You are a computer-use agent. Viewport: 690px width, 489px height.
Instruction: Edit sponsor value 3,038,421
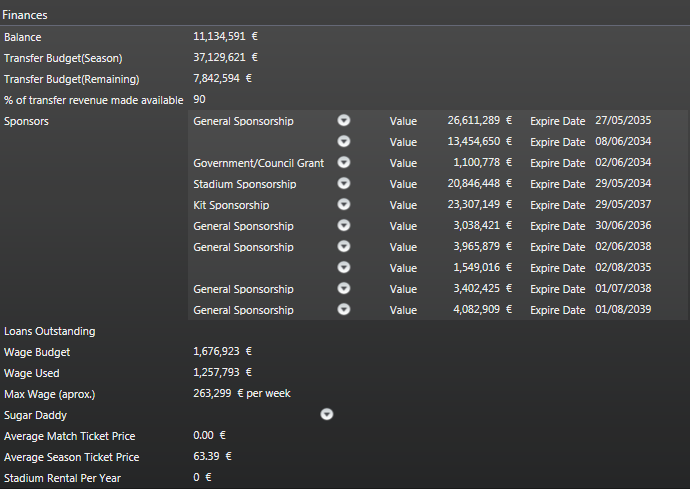point(477,225)
